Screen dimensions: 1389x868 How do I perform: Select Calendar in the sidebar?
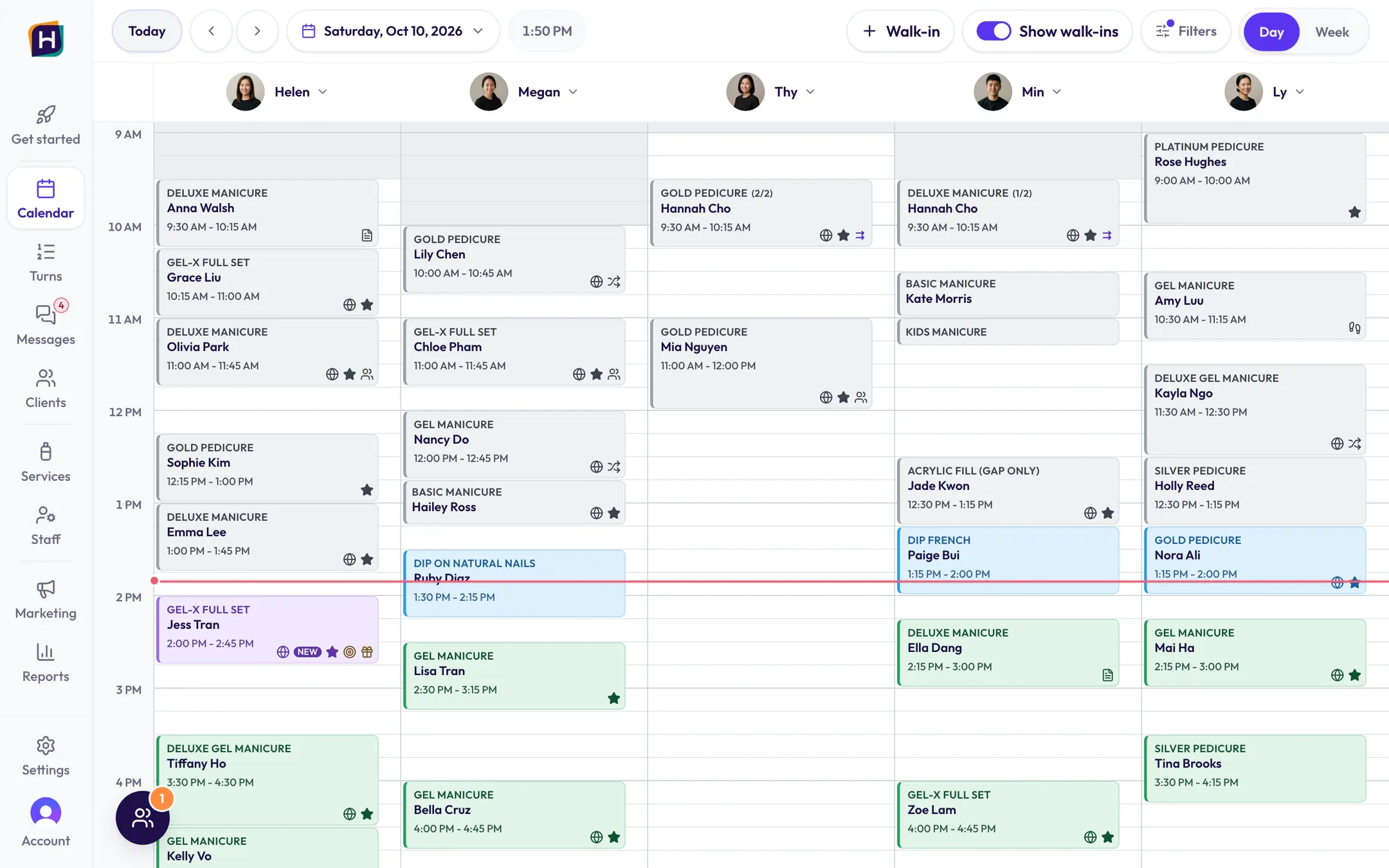pyautogui.click(x=46, y=198)
